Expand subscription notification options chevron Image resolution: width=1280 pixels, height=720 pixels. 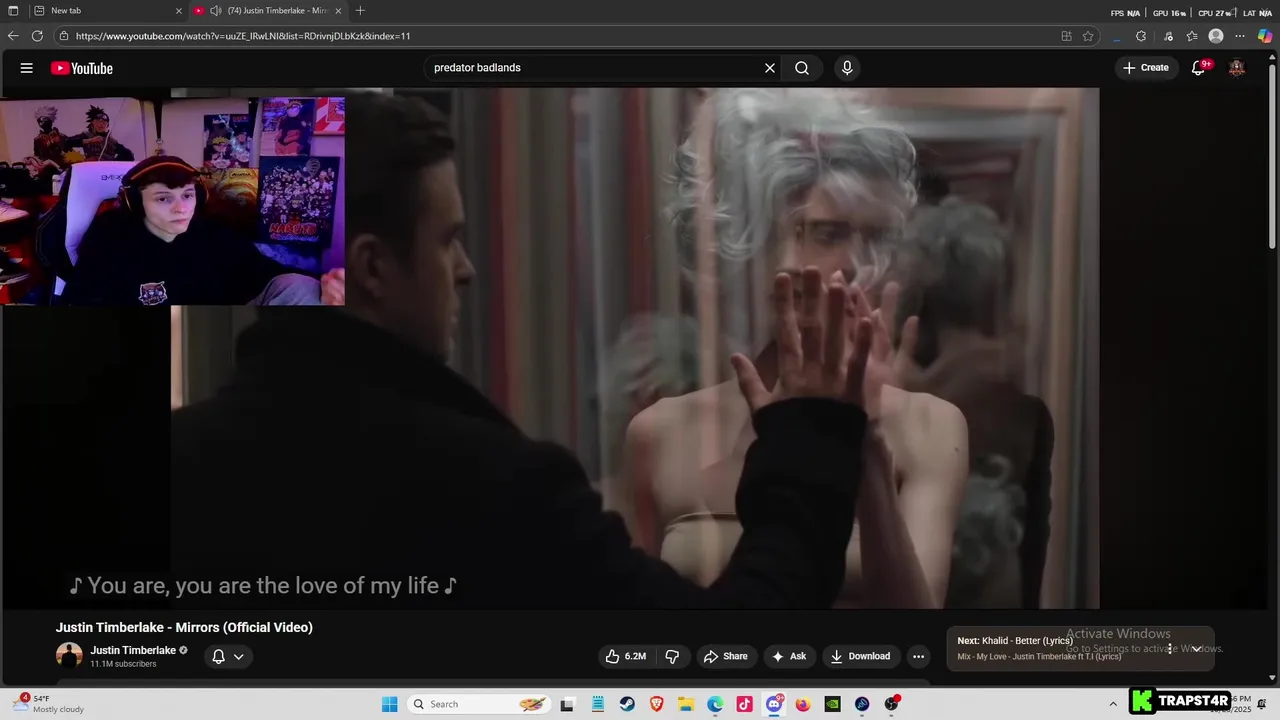coord(238,657)
